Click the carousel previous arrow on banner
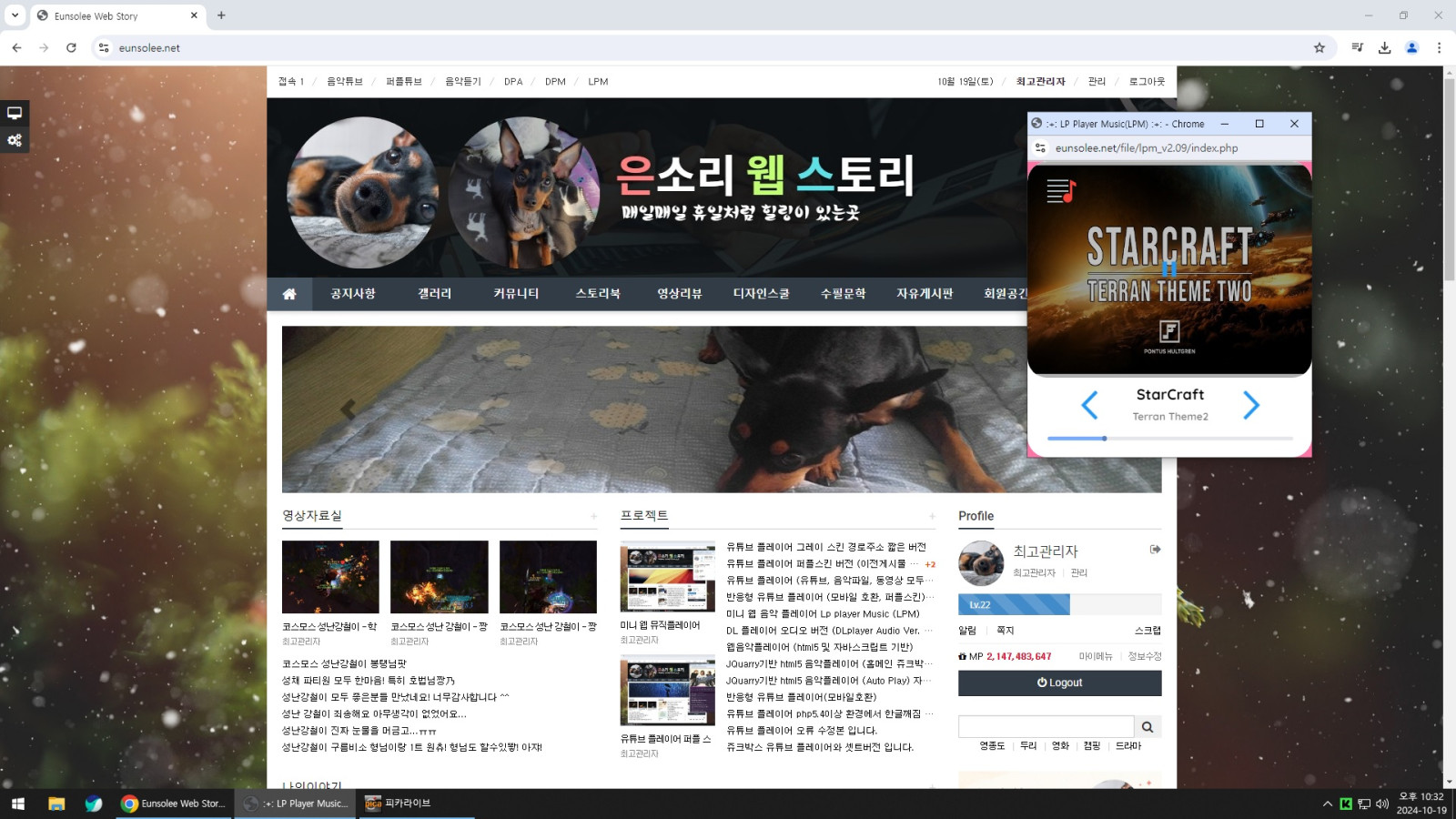The image size is (1456, 819). click(x=348, y=409)
